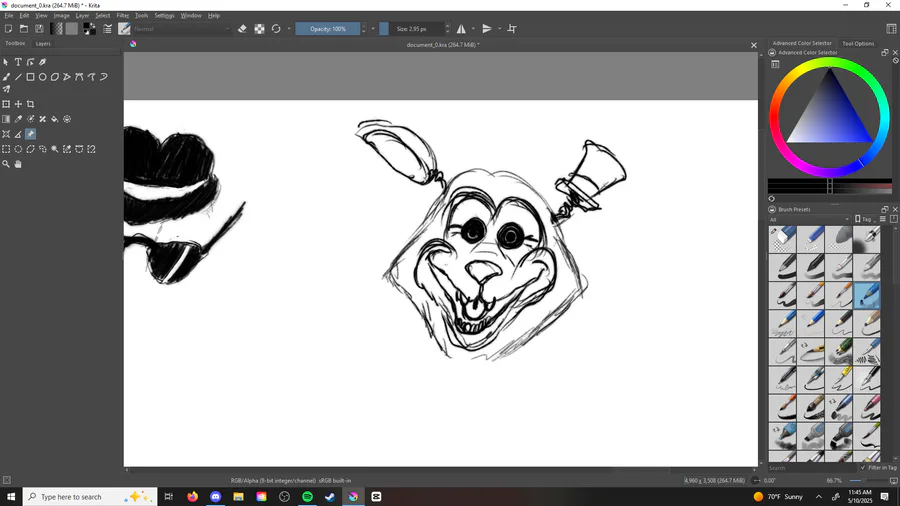The width and height of the screenshot is (900, 506).
Task: Open foreground/background color selector
Action: [90, 29]
